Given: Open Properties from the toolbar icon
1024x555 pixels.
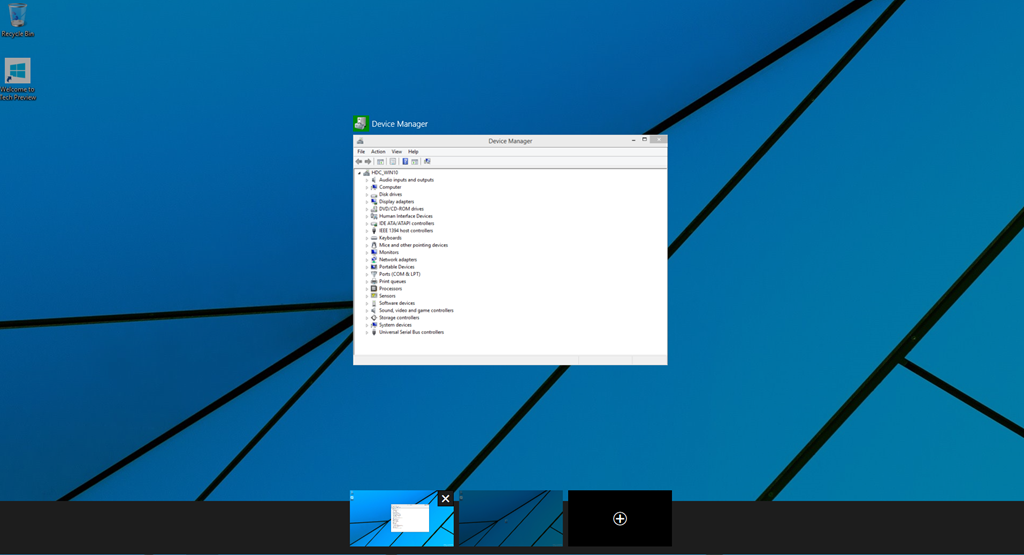Looking at the screenshot, I should 392,161.
